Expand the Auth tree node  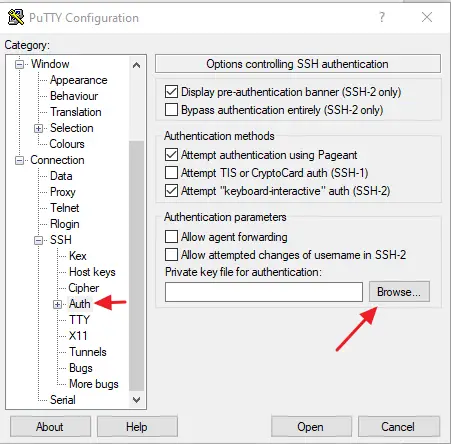pyautogui.click(x=57, y=304)
